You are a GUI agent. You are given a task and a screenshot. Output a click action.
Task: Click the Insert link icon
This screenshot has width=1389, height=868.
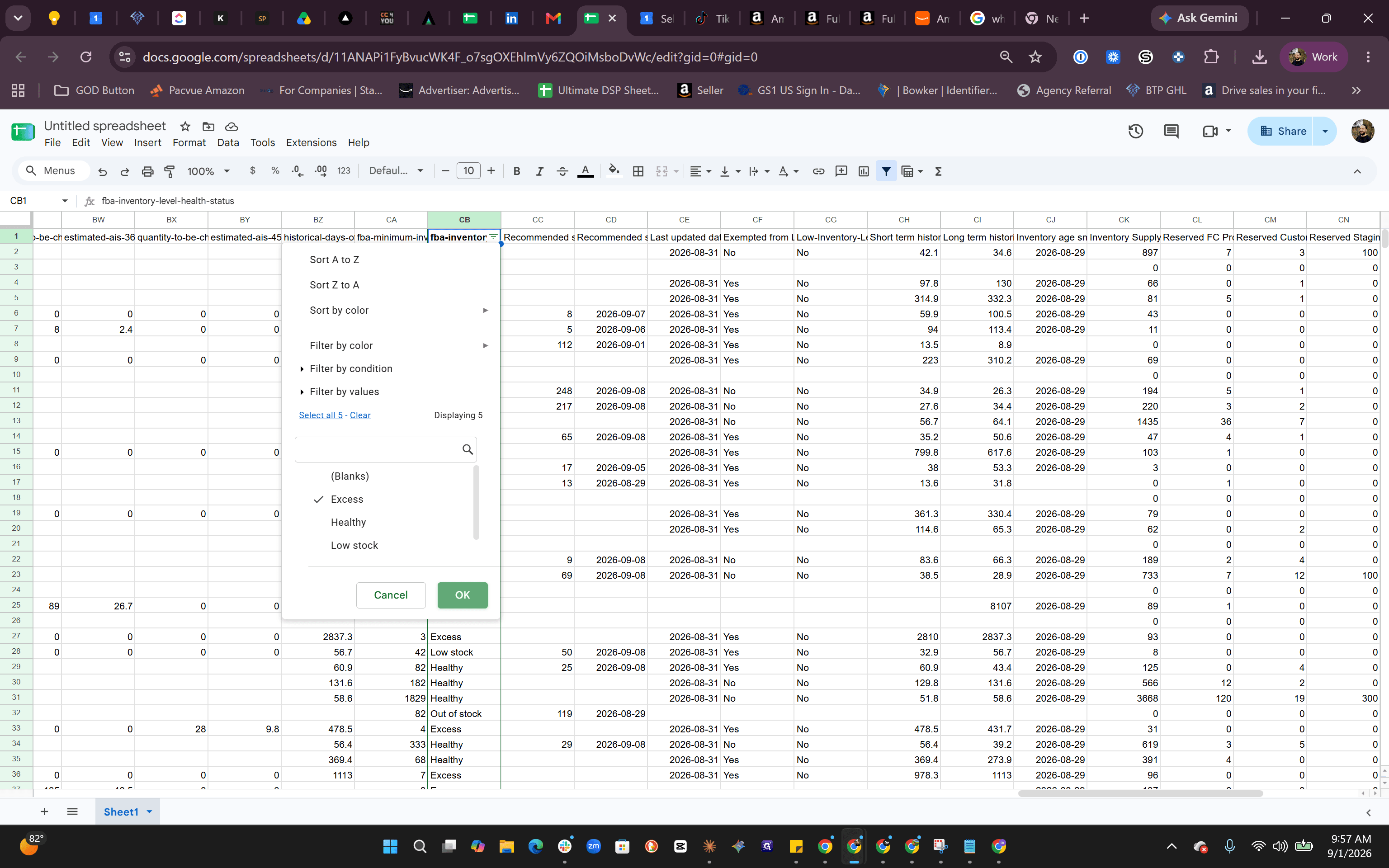818,171
